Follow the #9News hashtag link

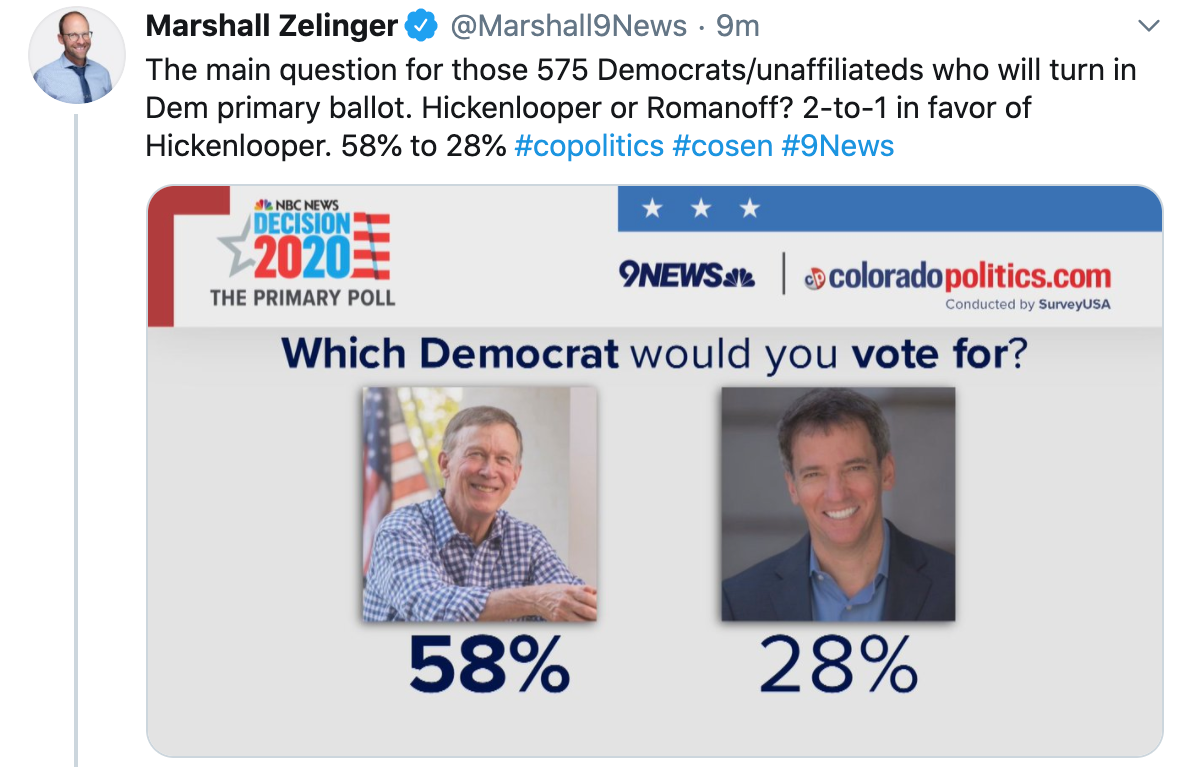tap(837, 146)
